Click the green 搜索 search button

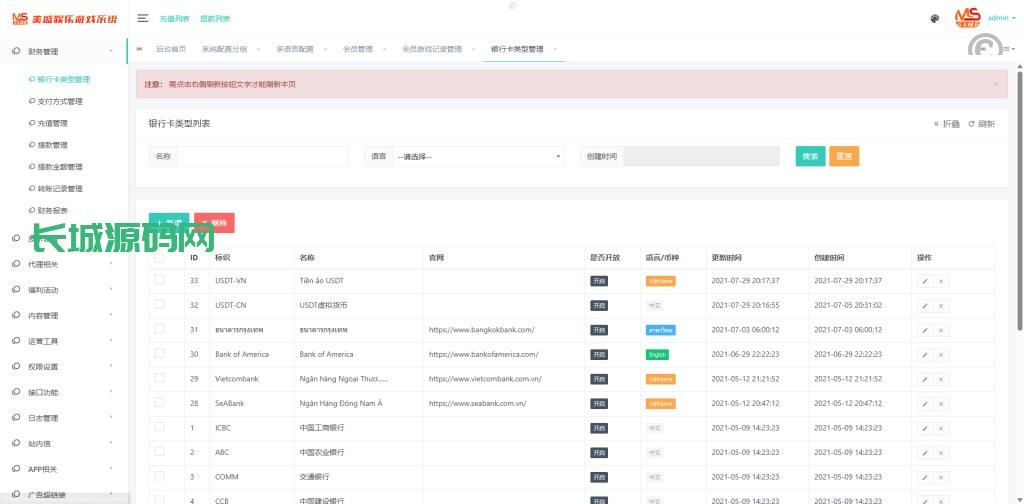pyautogui.click(x=810, y=156)
